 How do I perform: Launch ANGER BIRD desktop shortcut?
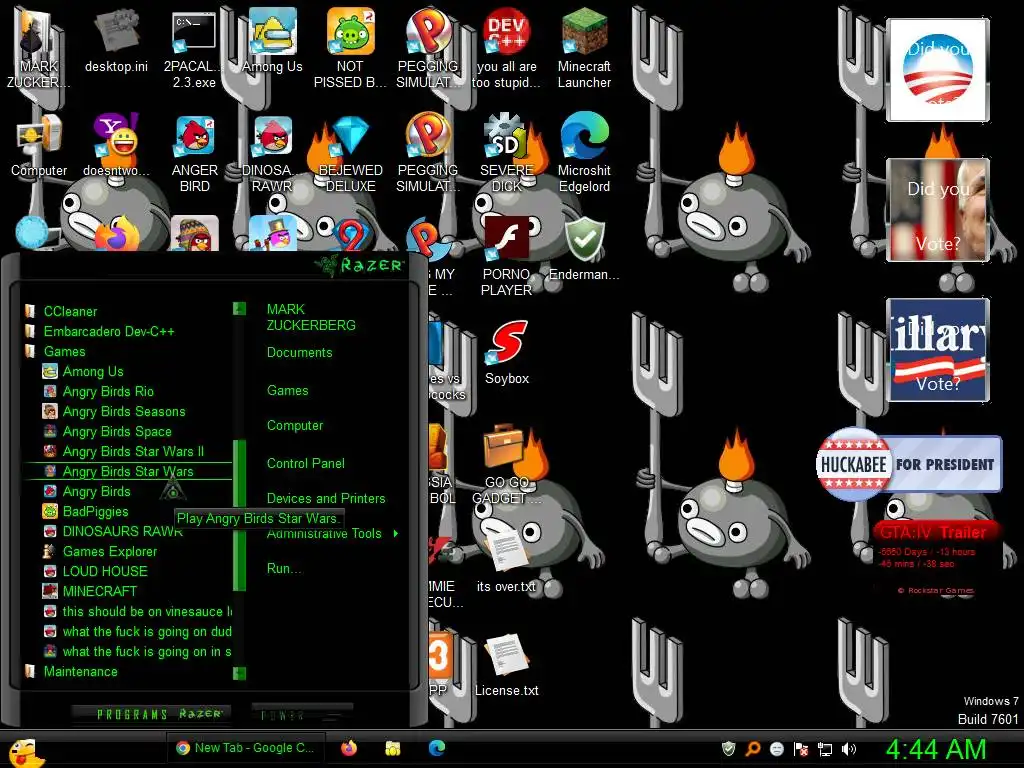[194, 154]
